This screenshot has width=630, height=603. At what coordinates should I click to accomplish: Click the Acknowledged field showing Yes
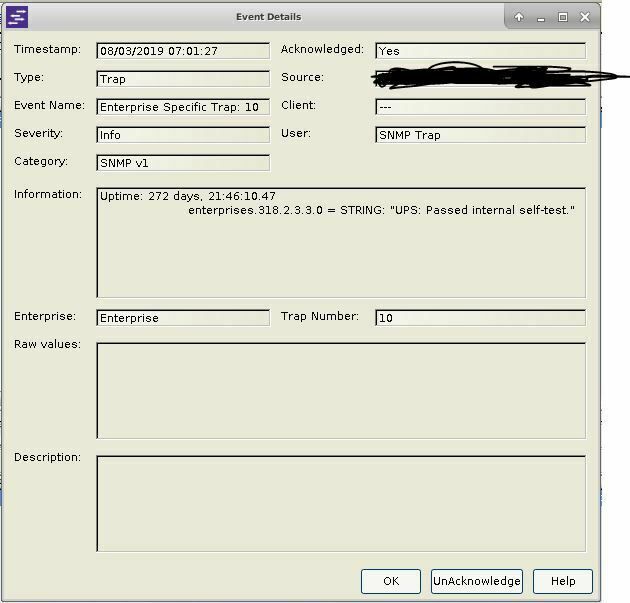[x=480, y=51]
